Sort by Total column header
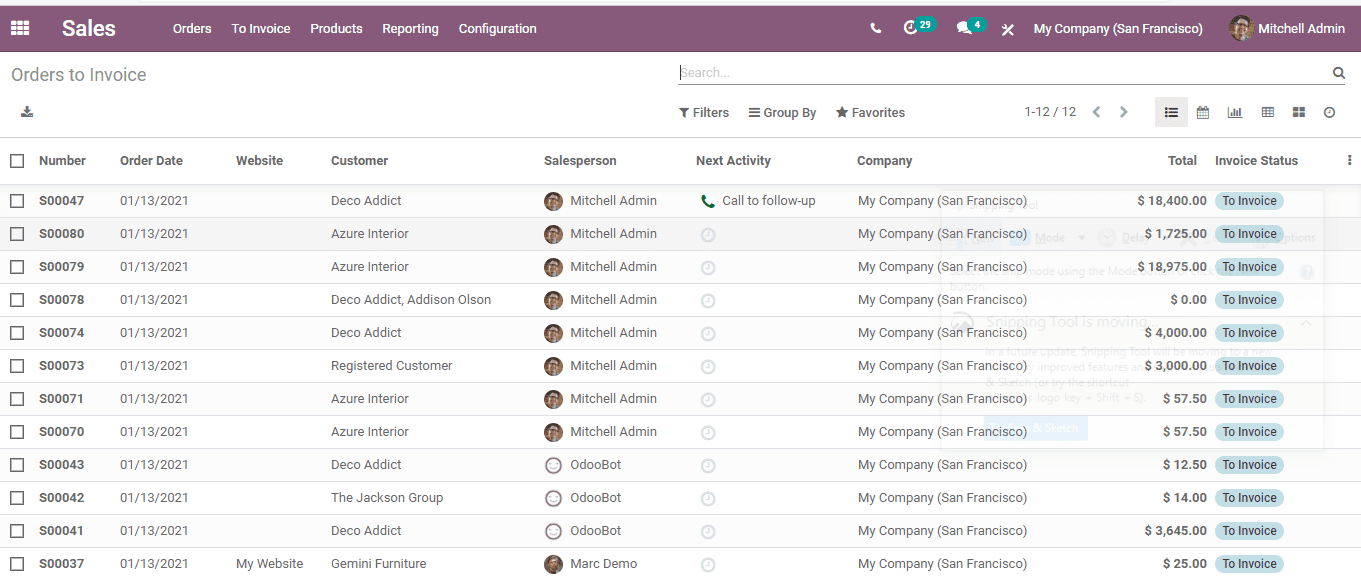 click(x=1182, y=161)
